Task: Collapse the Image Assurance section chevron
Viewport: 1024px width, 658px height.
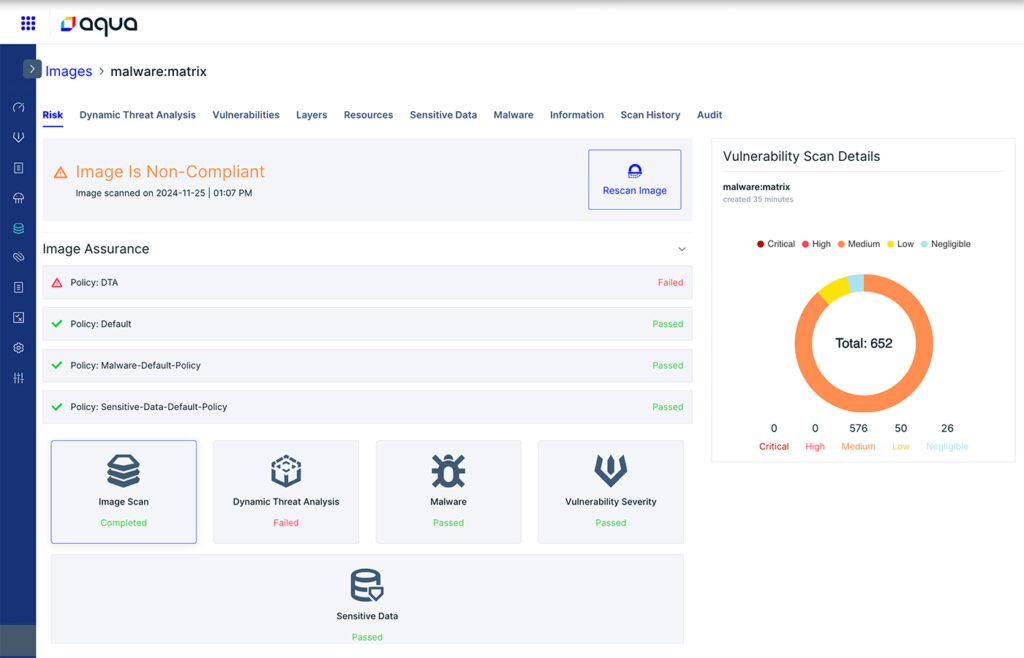Action: [682, 249]
